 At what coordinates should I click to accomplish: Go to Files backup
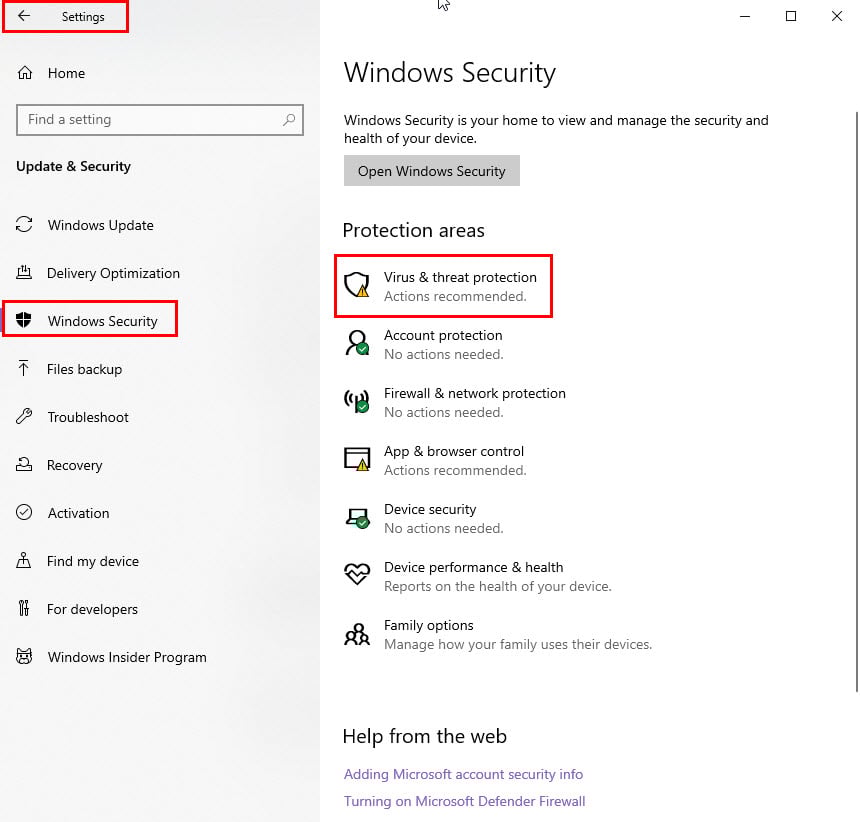tap(84, 369)
